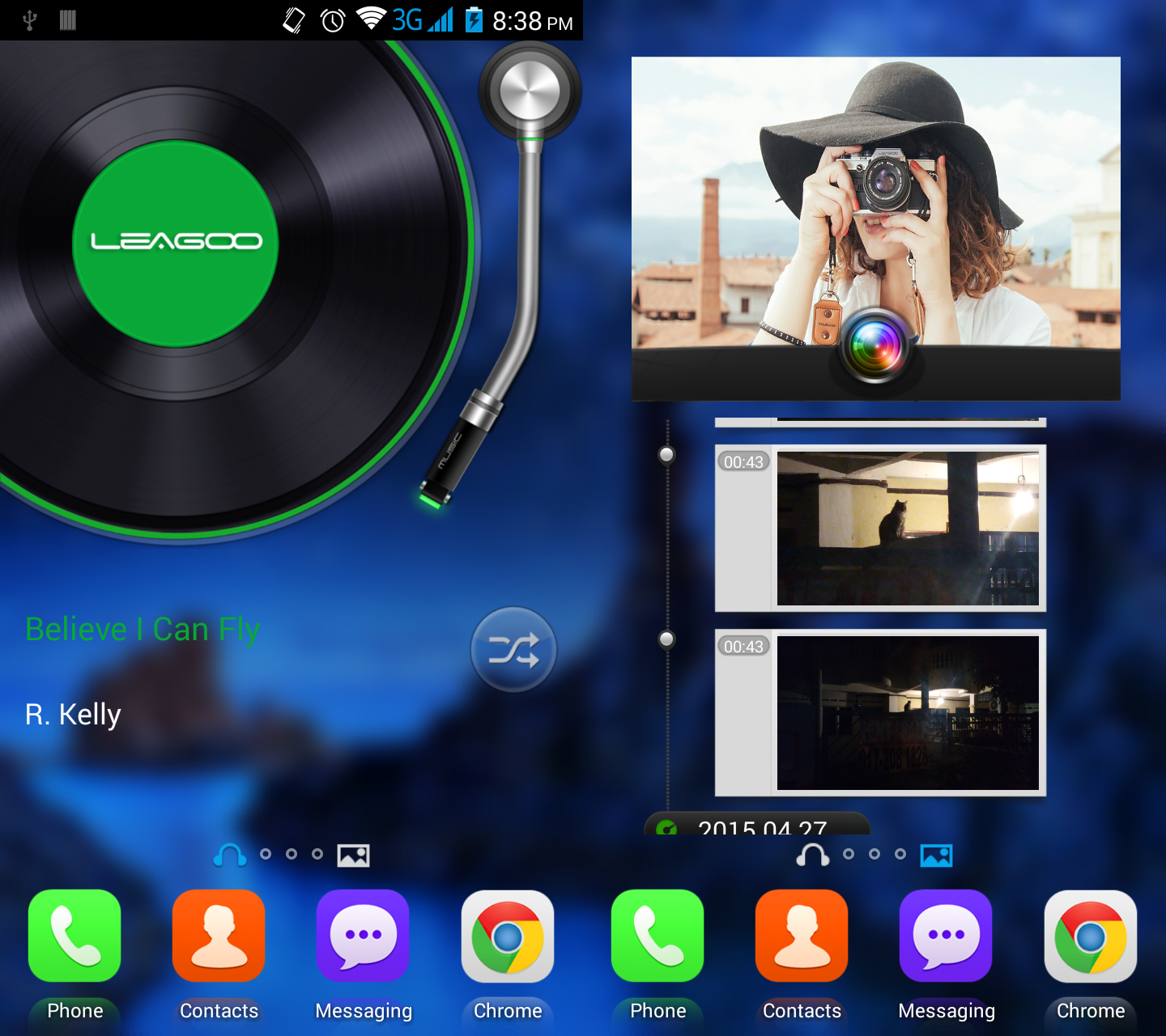Tap the alarm clock status icon
1166x1036 pixels.
point(333,20)
